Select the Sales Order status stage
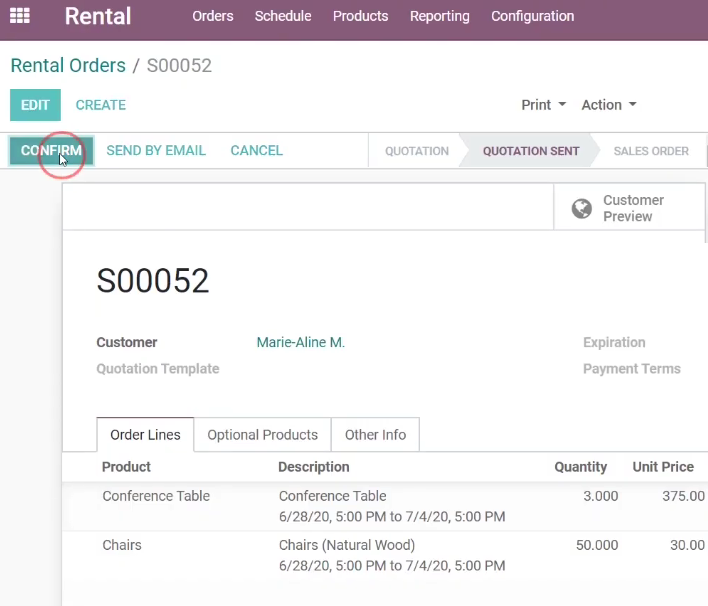 [x=651, y=151]
